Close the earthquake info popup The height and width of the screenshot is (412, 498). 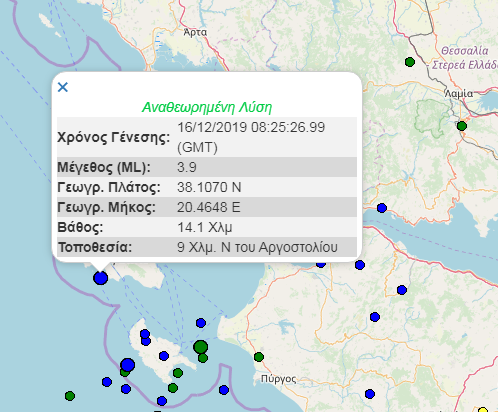point(63,87)
